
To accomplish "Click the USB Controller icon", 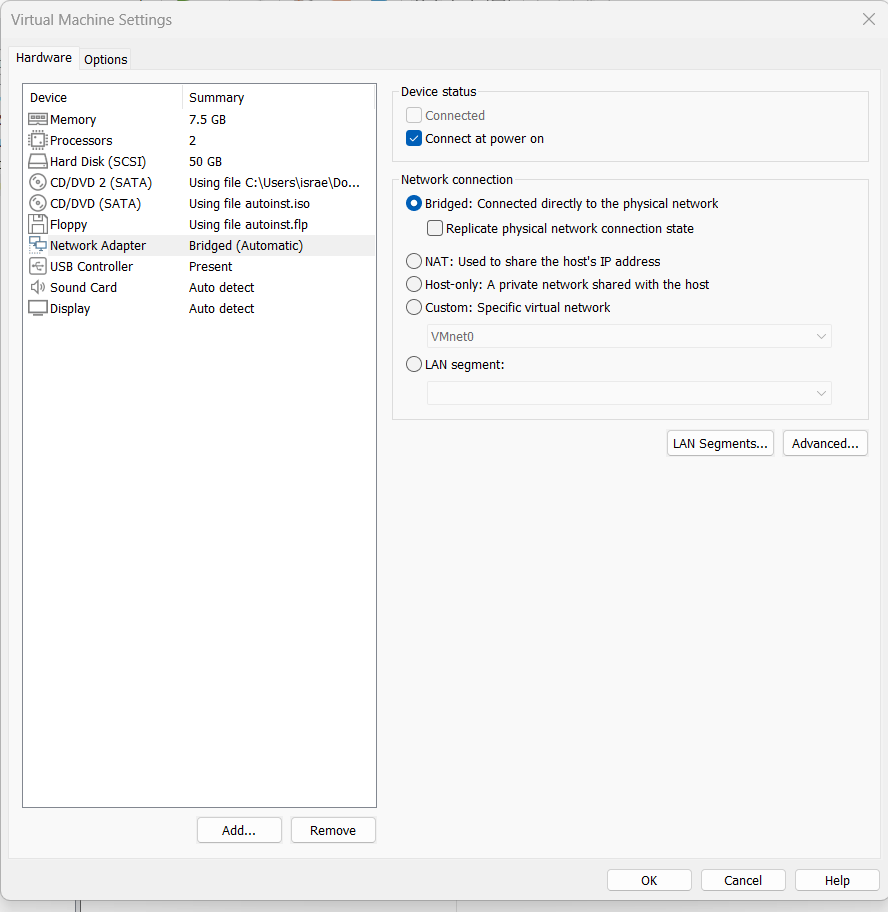I will tap(38, 267).
